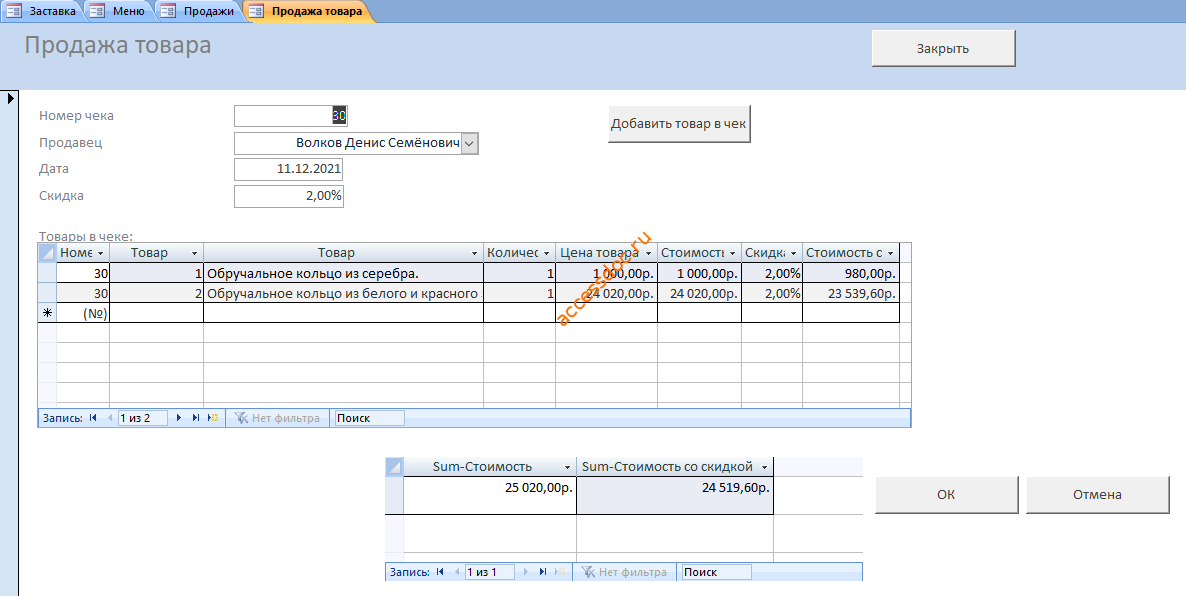
Task: Confirm with the ОК button
Action: 946,495
